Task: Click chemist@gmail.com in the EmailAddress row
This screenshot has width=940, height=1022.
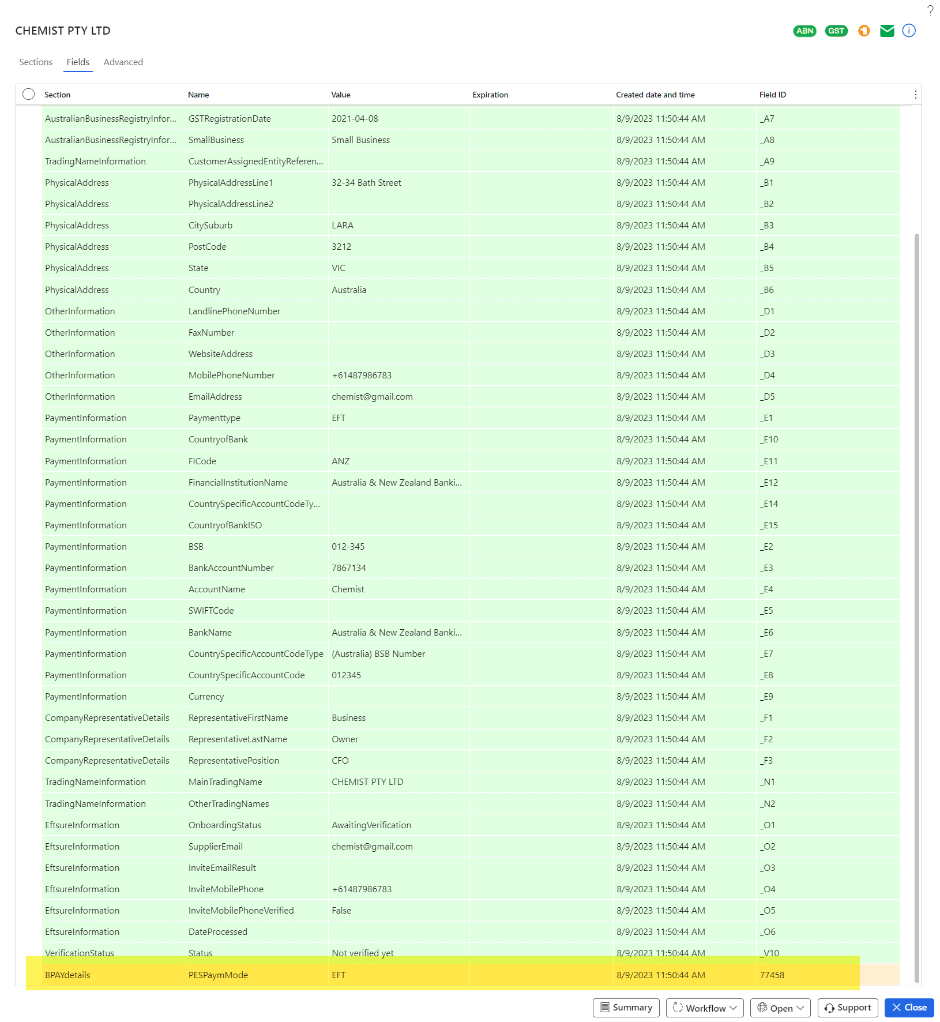Action: [x=372, y=397]
